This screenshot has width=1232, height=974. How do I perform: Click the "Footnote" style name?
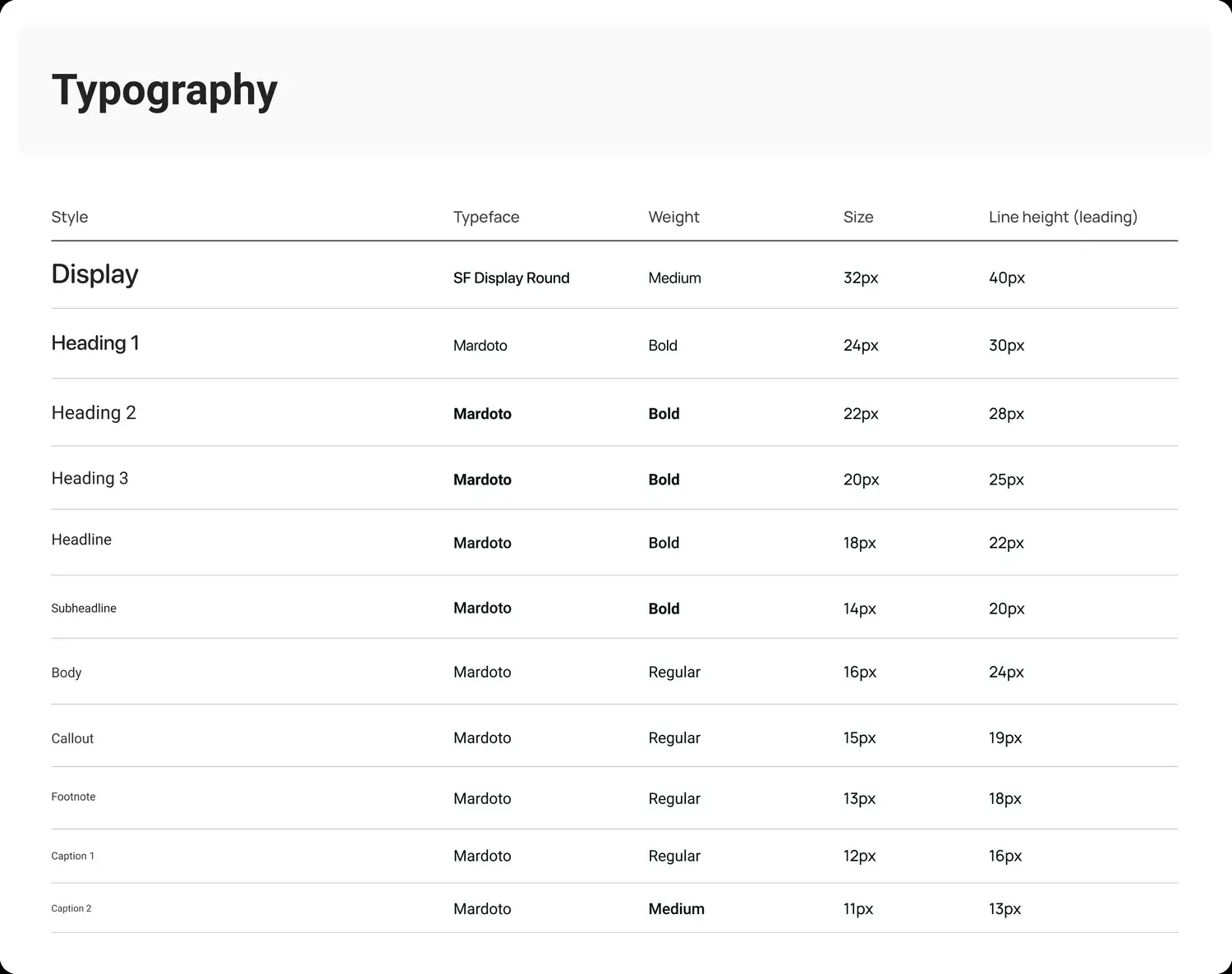[73, 797]
